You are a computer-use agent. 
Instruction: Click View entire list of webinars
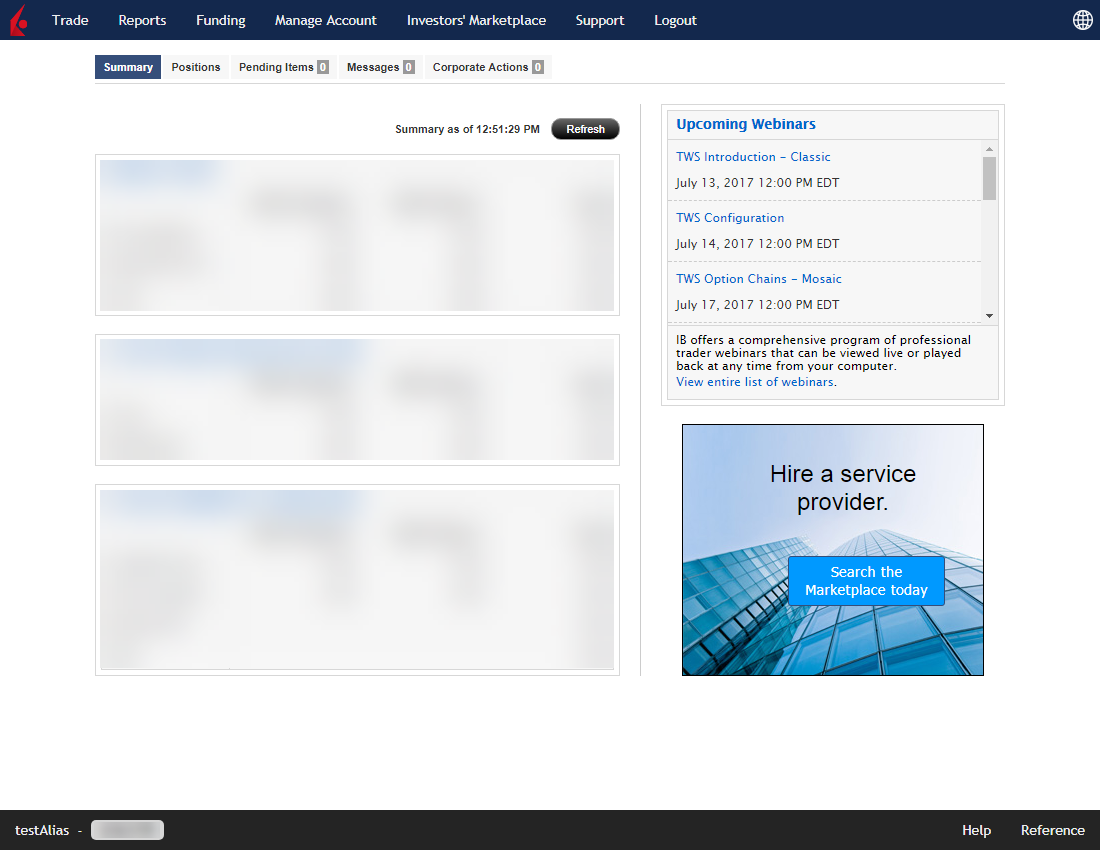(x=755, y=382)
